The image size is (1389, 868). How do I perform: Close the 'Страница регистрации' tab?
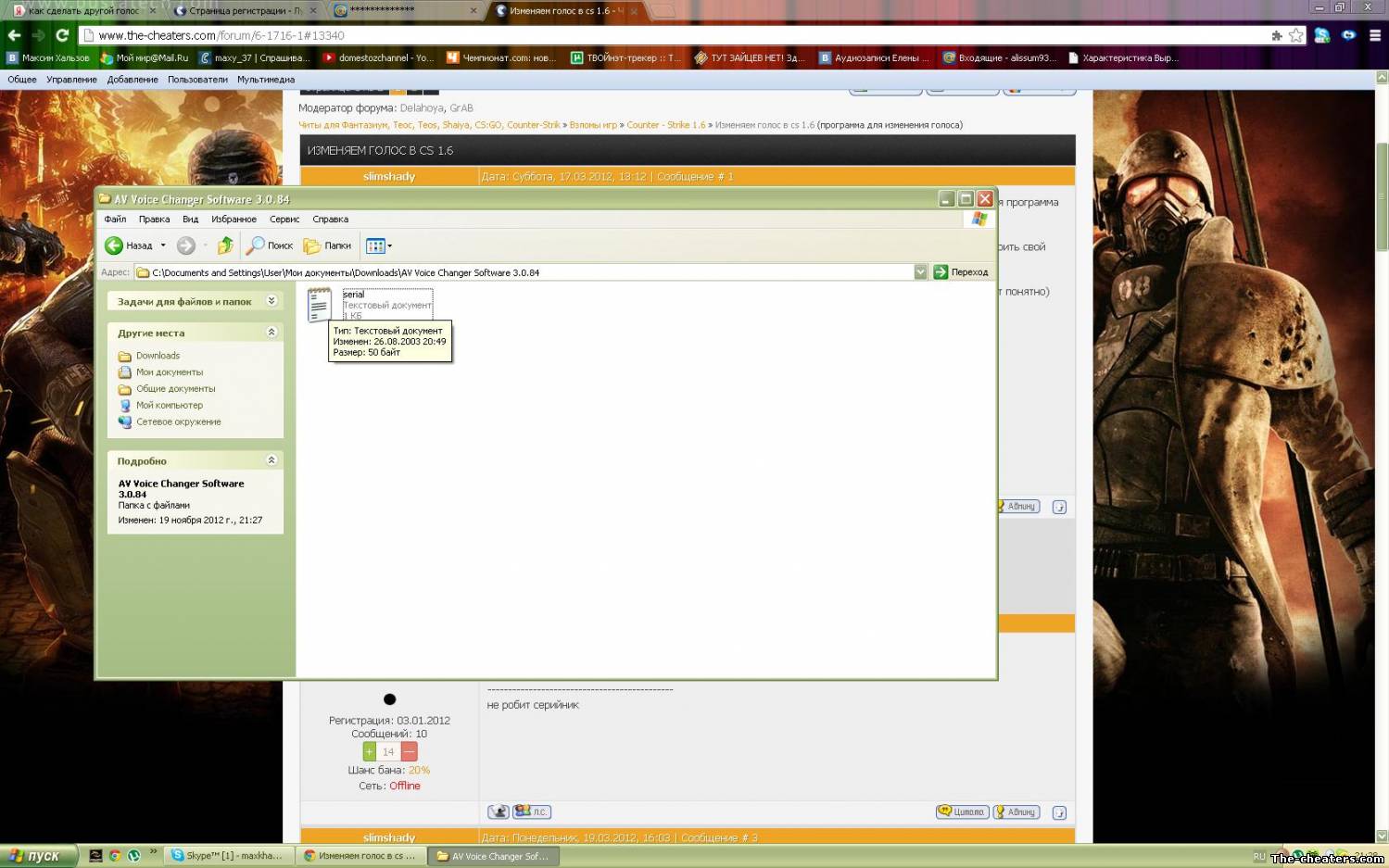[313, 11]
